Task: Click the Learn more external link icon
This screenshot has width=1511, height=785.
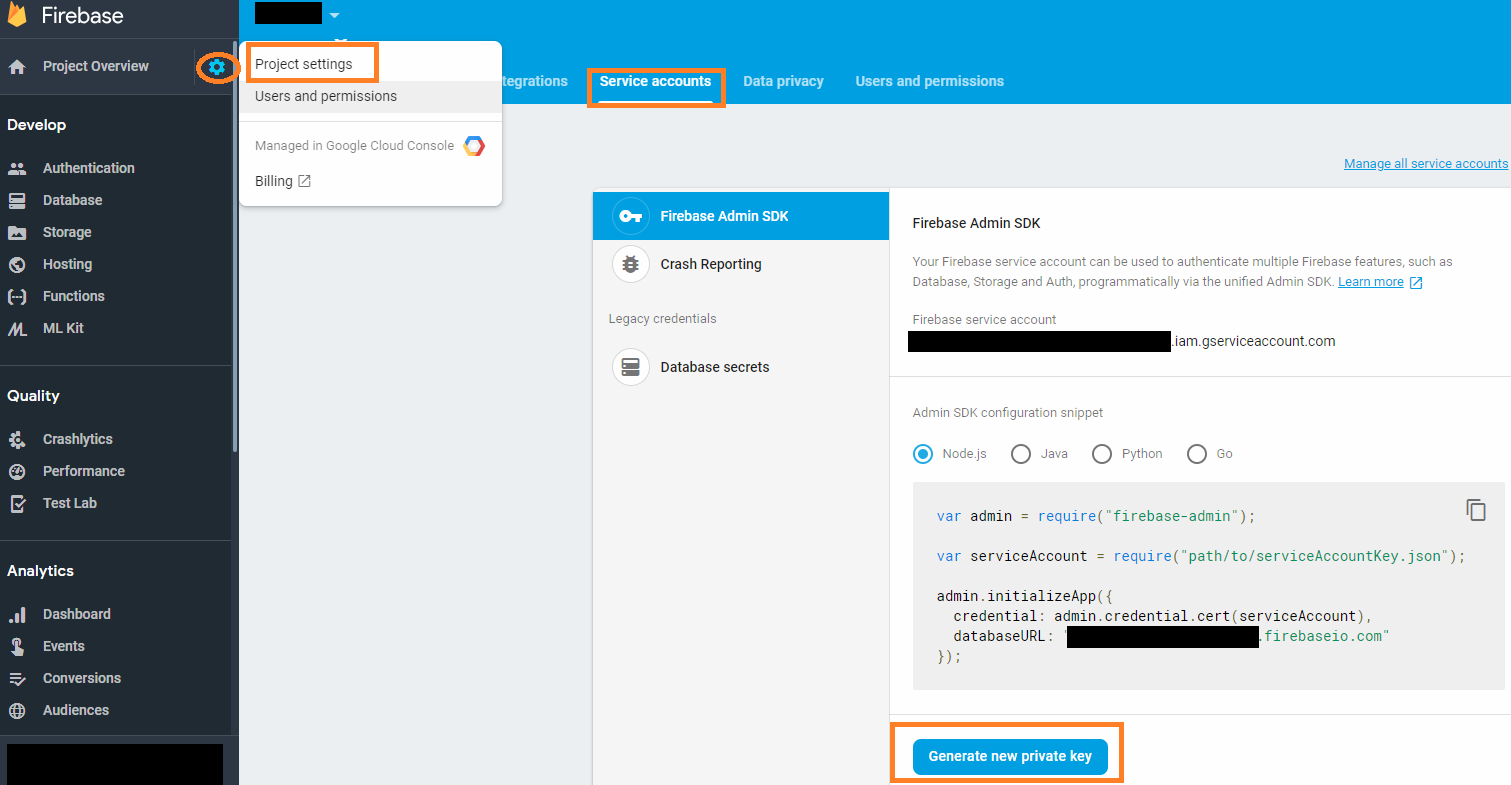Action: [1416, 283]
